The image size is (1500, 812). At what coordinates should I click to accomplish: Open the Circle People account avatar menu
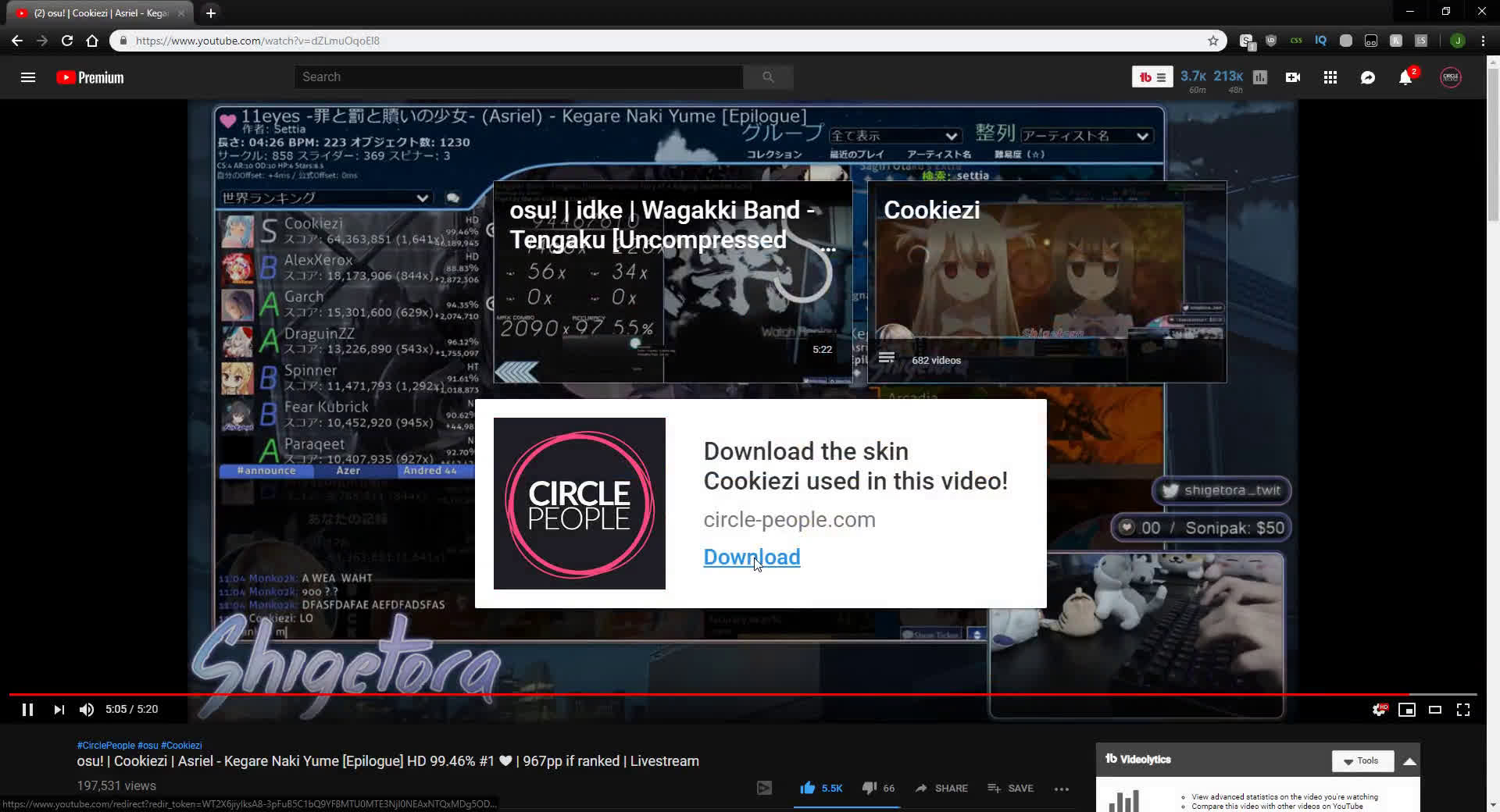point(1451,77)
